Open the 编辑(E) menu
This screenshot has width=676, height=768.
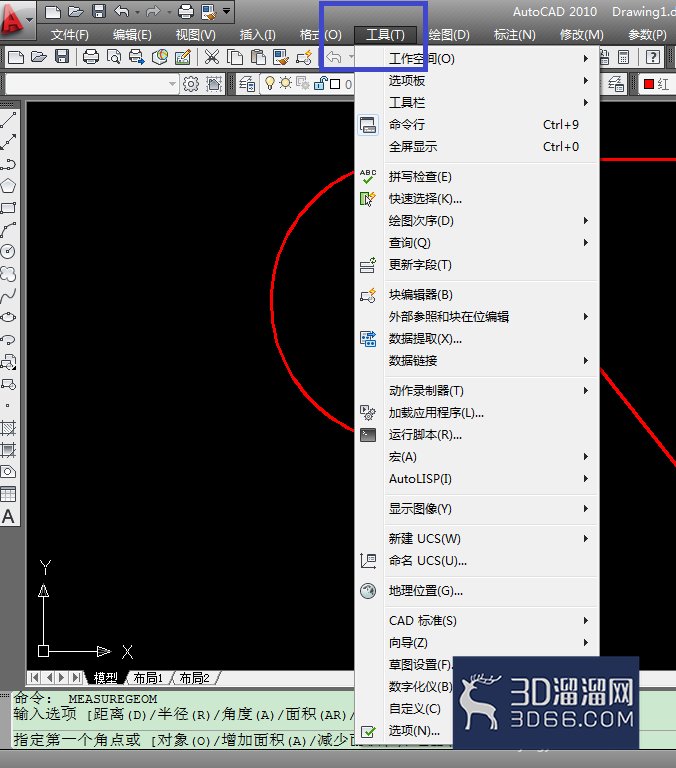[132, 35]
